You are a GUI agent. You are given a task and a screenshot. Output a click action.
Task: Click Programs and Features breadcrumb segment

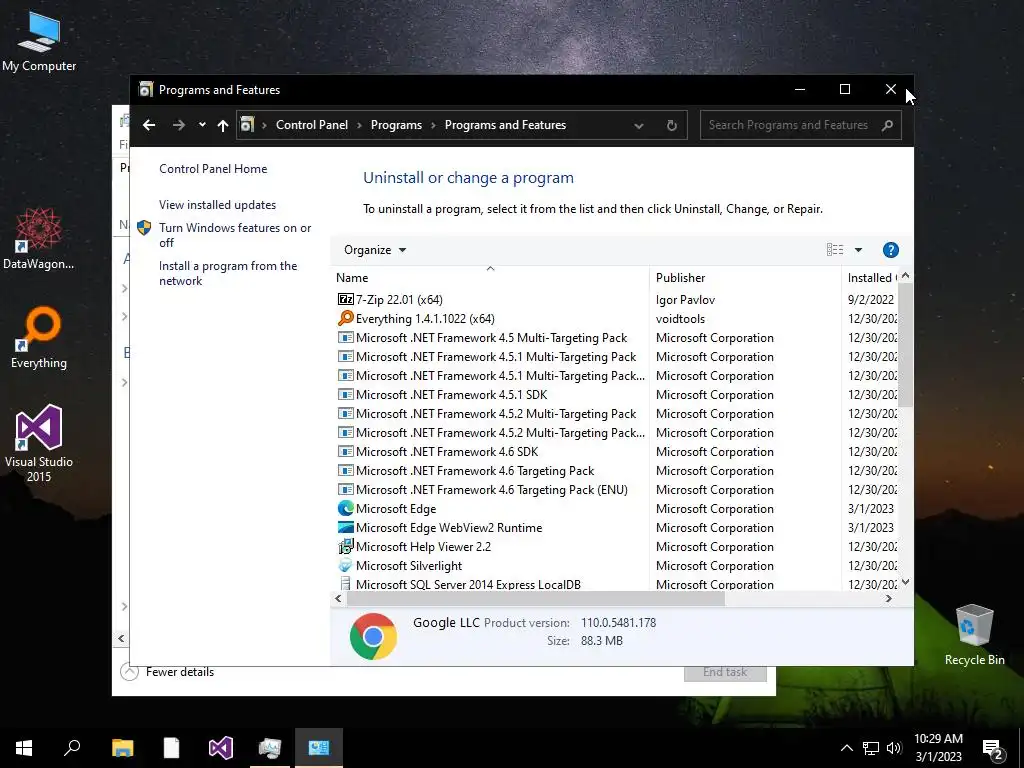(505, 125)
